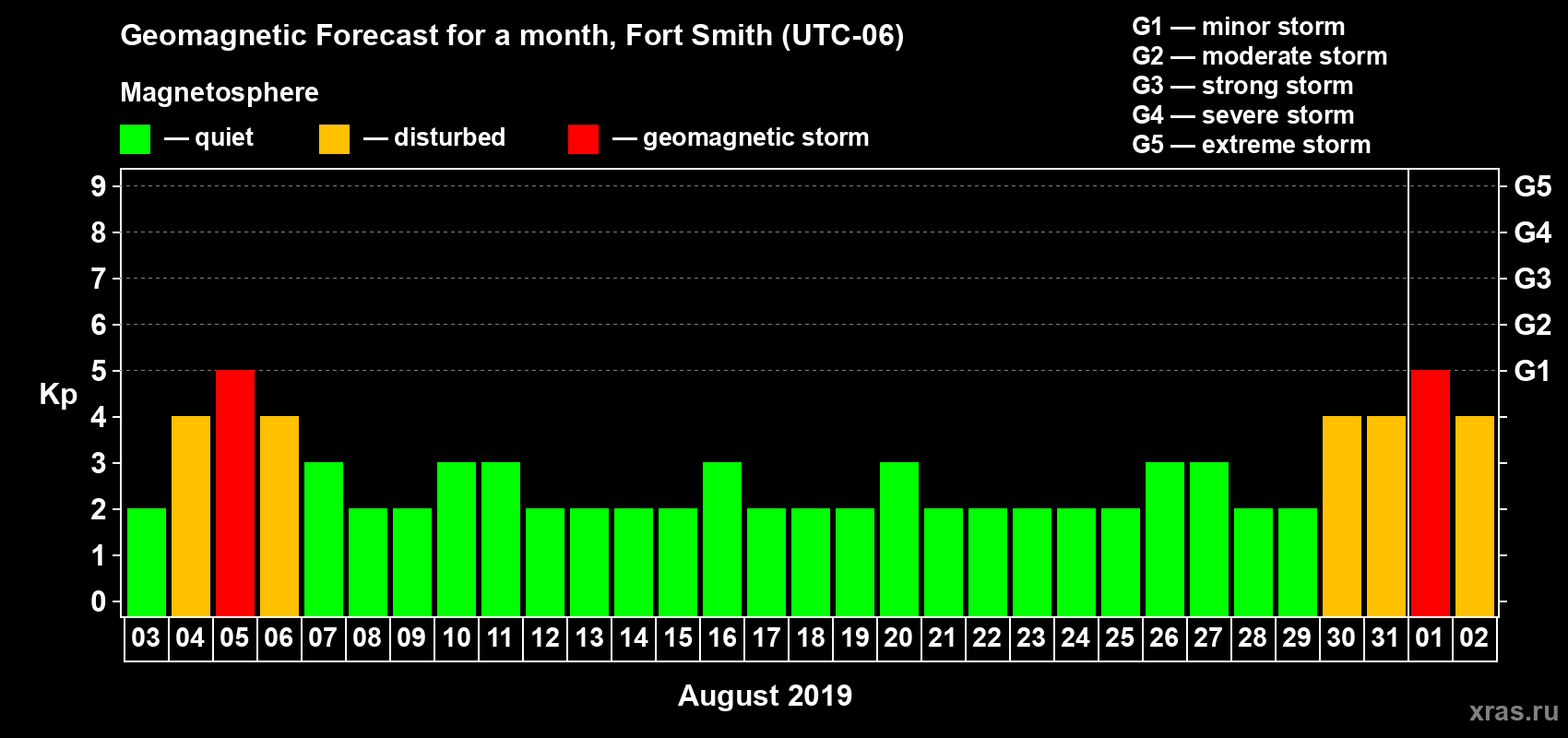This screenshot has width=1568, height=738.
Task: Click date label 08 on the x-axis
Action: pos(367,638)
